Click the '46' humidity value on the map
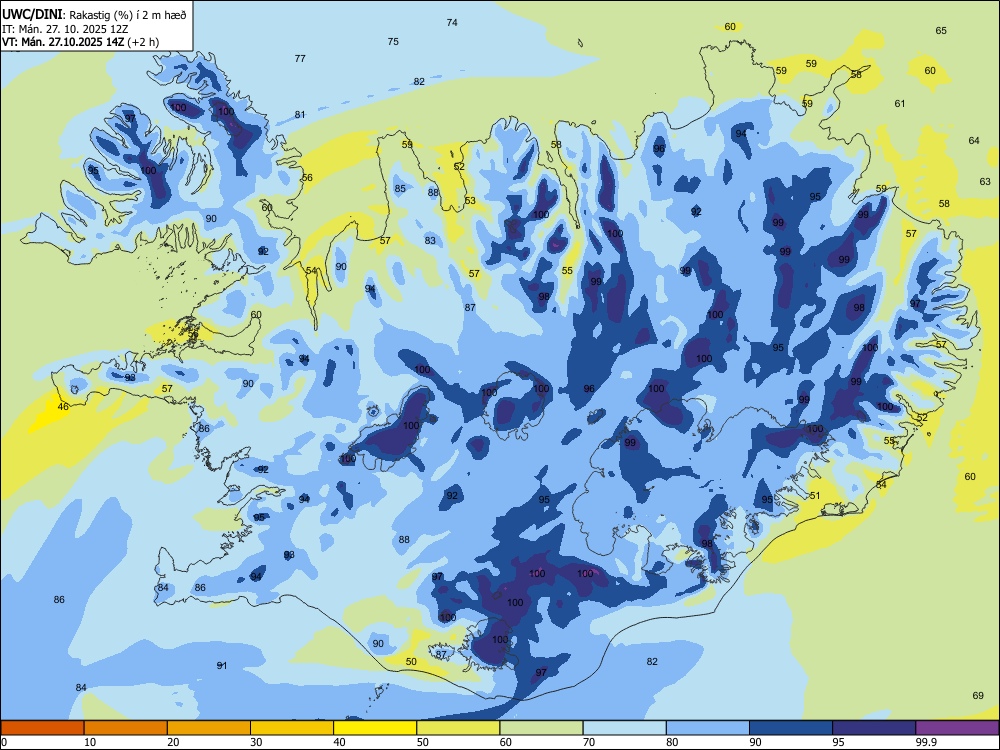Screen dimensions: 1000x750 pos(62,407)
